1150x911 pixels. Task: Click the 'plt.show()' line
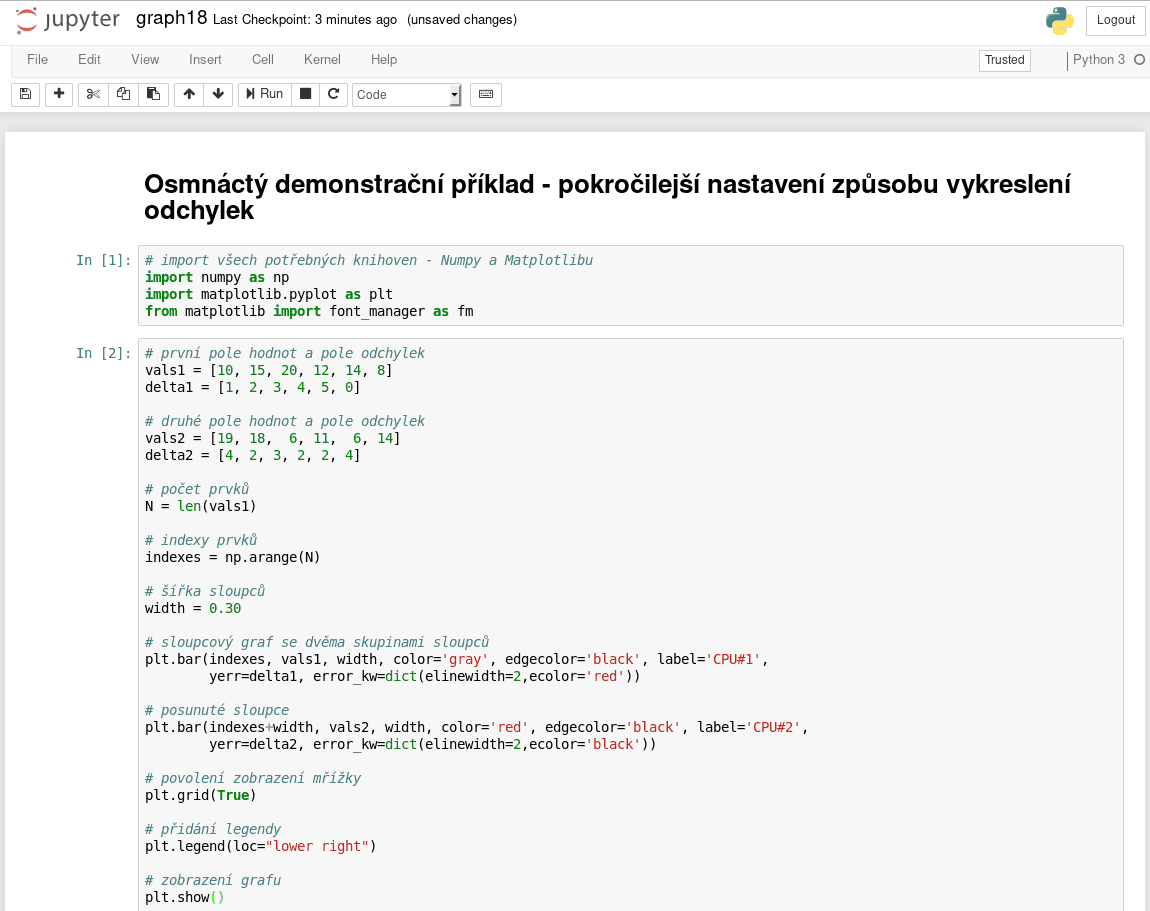[185, 897]
